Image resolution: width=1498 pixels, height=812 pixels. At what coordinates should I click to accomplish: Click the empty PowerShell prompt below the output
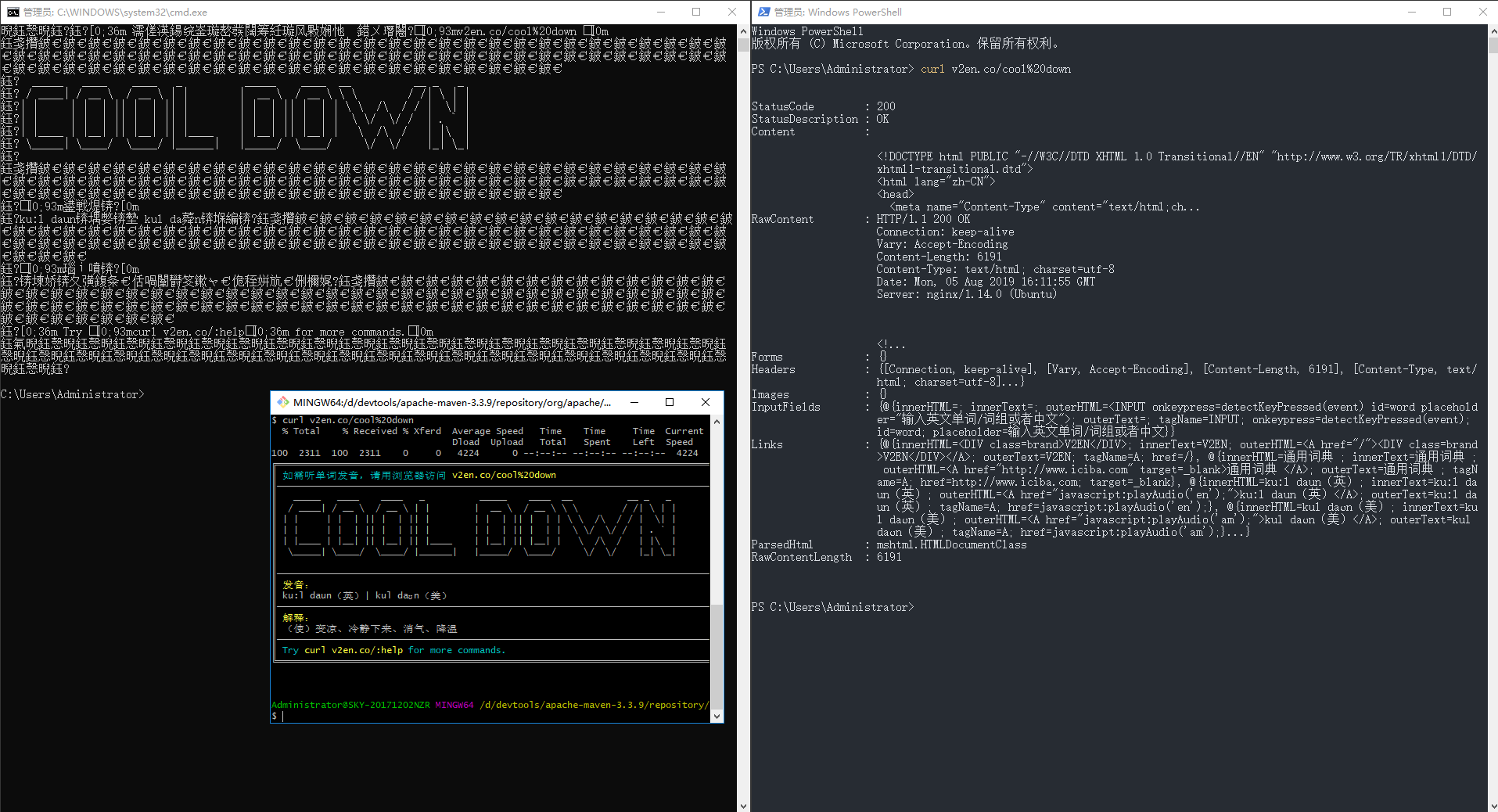[x=832, y=607]
